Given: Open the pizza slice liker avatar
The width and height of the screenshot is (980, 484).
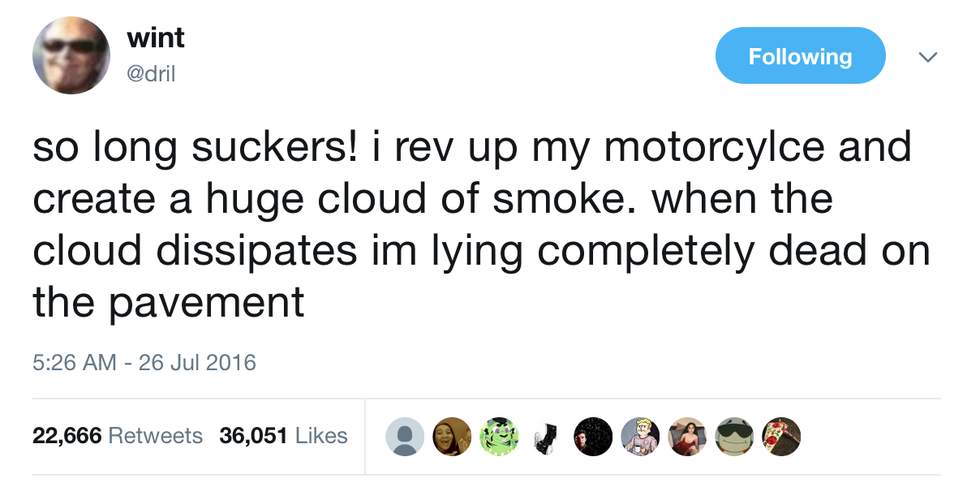Looking at the screenshot, I should 781,436.
